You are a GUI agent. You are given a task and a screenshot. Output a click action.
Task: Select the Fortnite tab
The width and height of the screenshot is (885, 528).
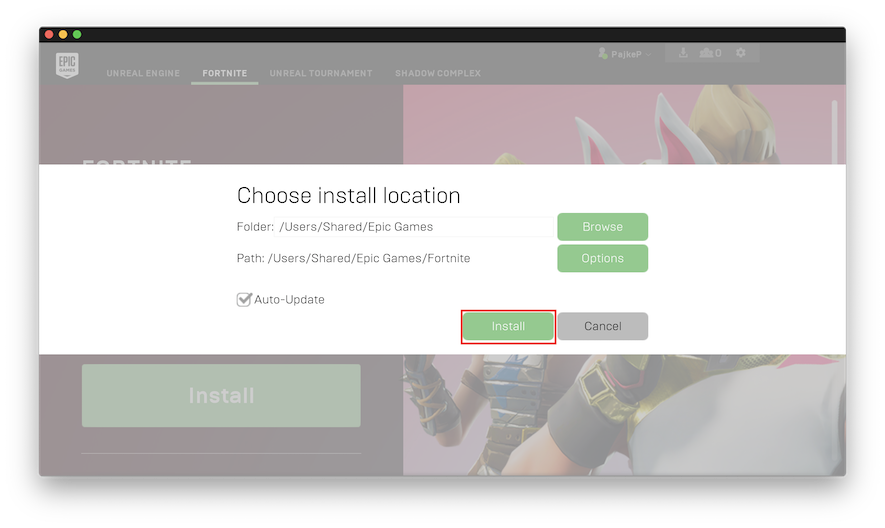tap(225, 73)
